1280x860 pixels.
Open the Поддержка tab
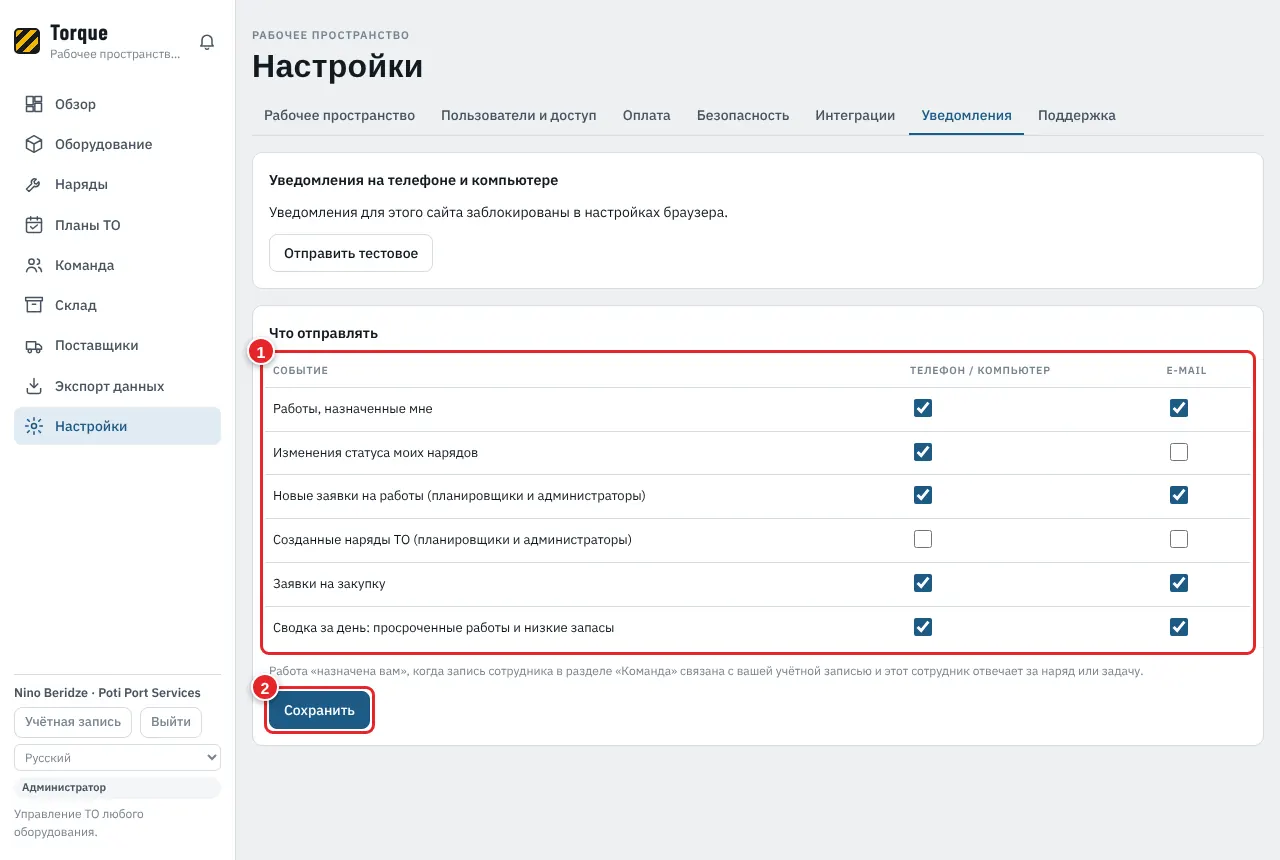tap(1077, 115)
